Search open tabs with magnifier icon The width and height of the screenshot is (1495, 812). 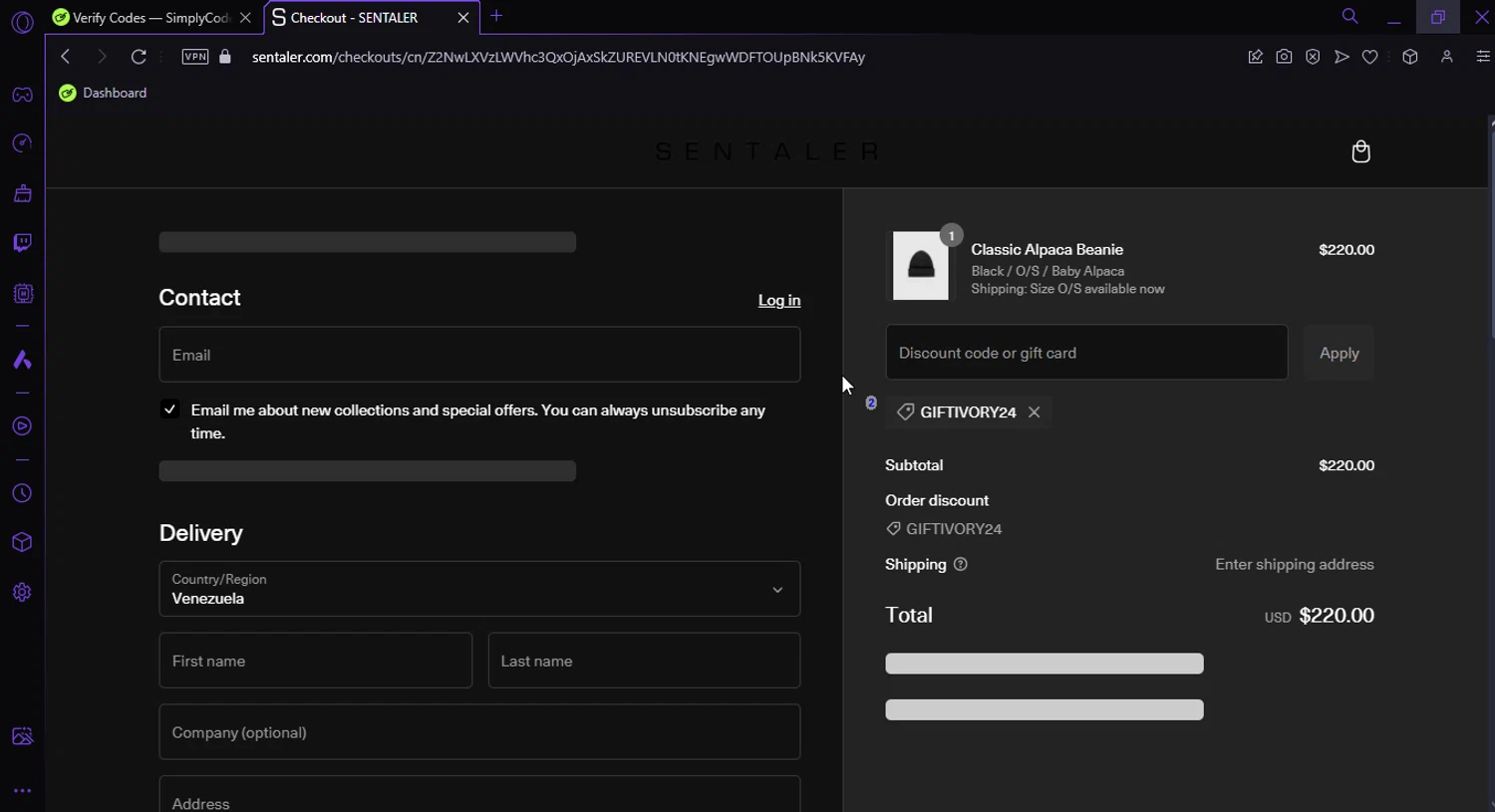click(1350, 16)
